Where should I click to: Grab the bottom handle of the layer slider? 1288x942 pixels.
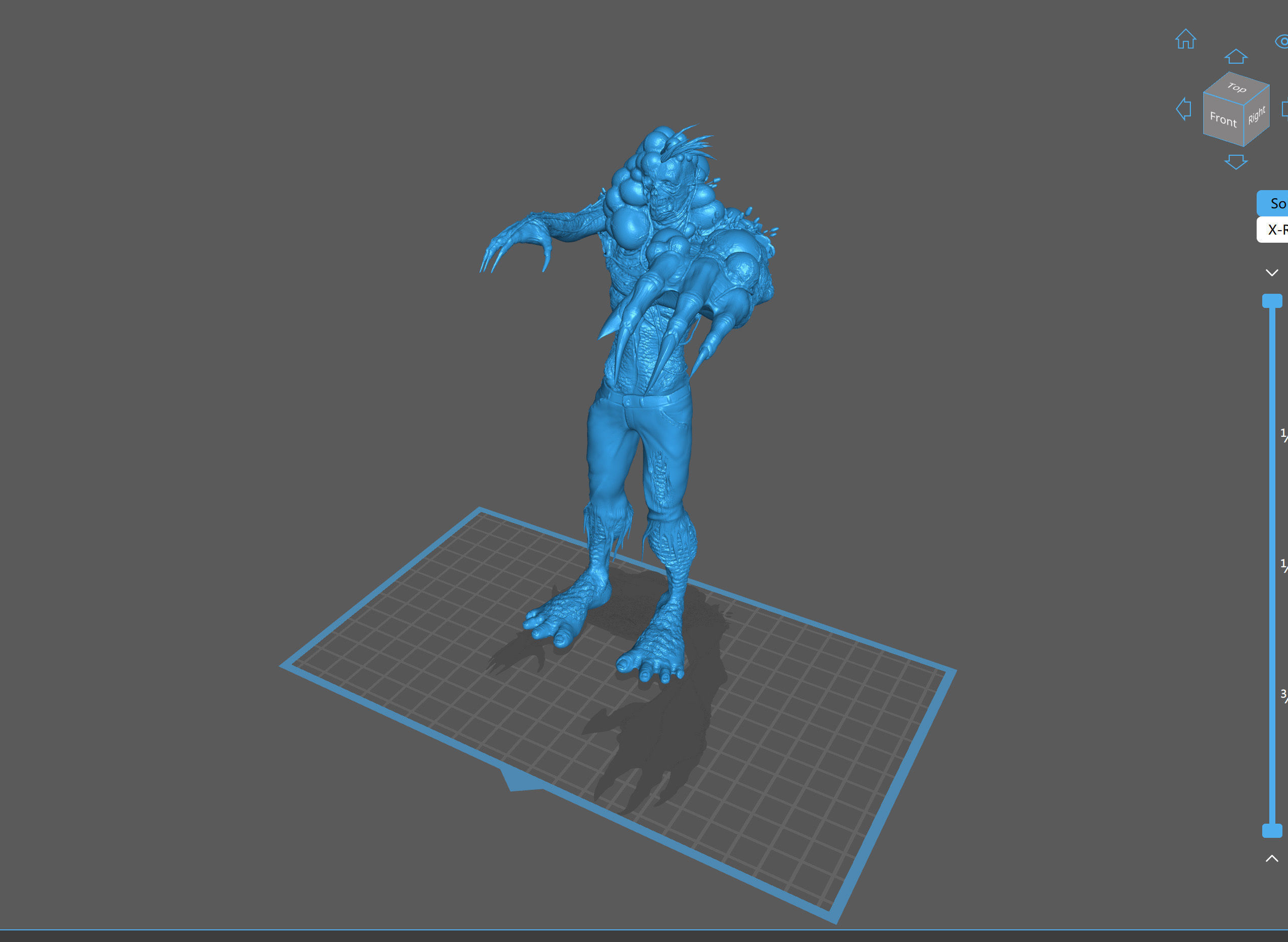(x=1272, y=830)
